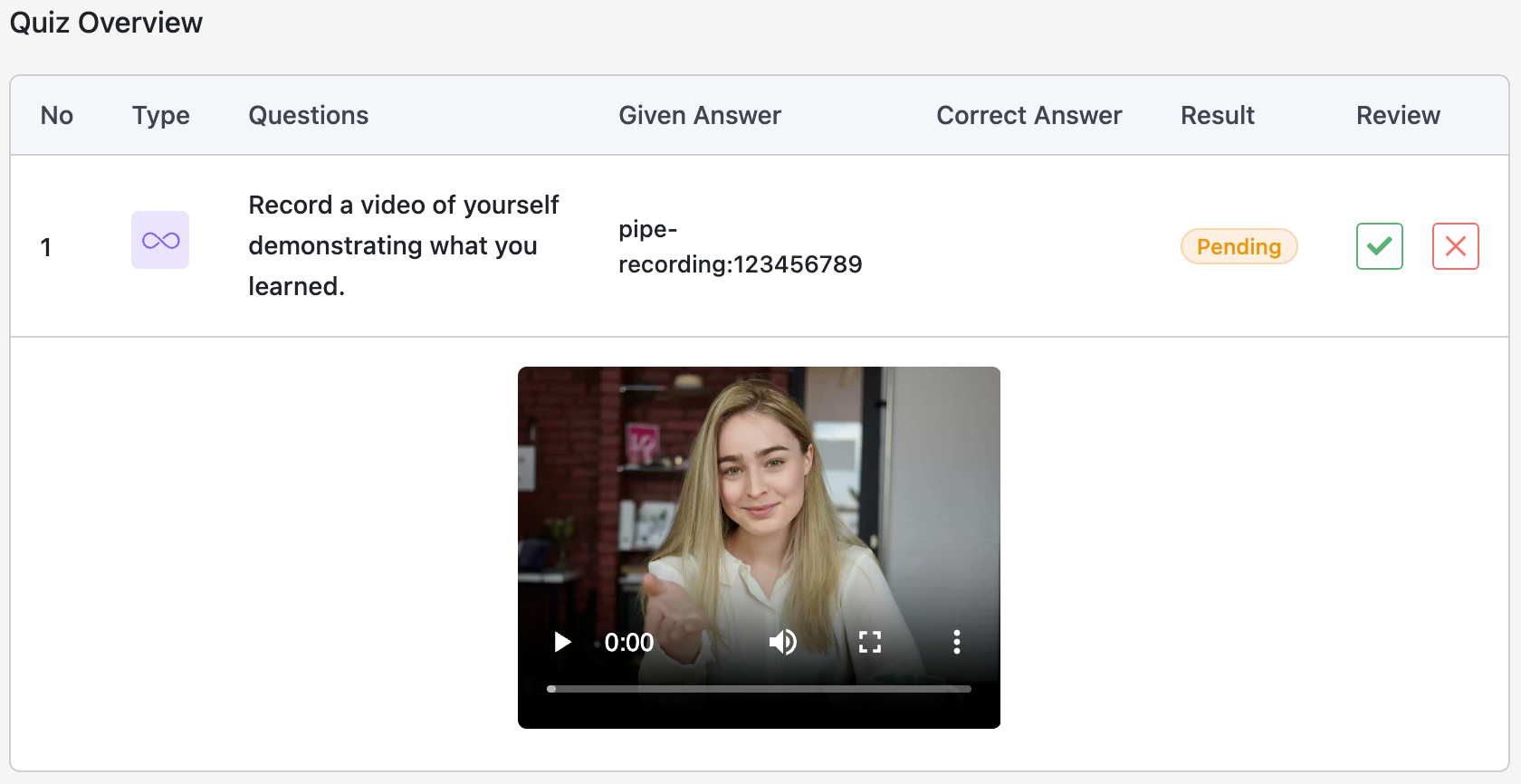Seek along the video progress bar

click(x=759, y=689)
